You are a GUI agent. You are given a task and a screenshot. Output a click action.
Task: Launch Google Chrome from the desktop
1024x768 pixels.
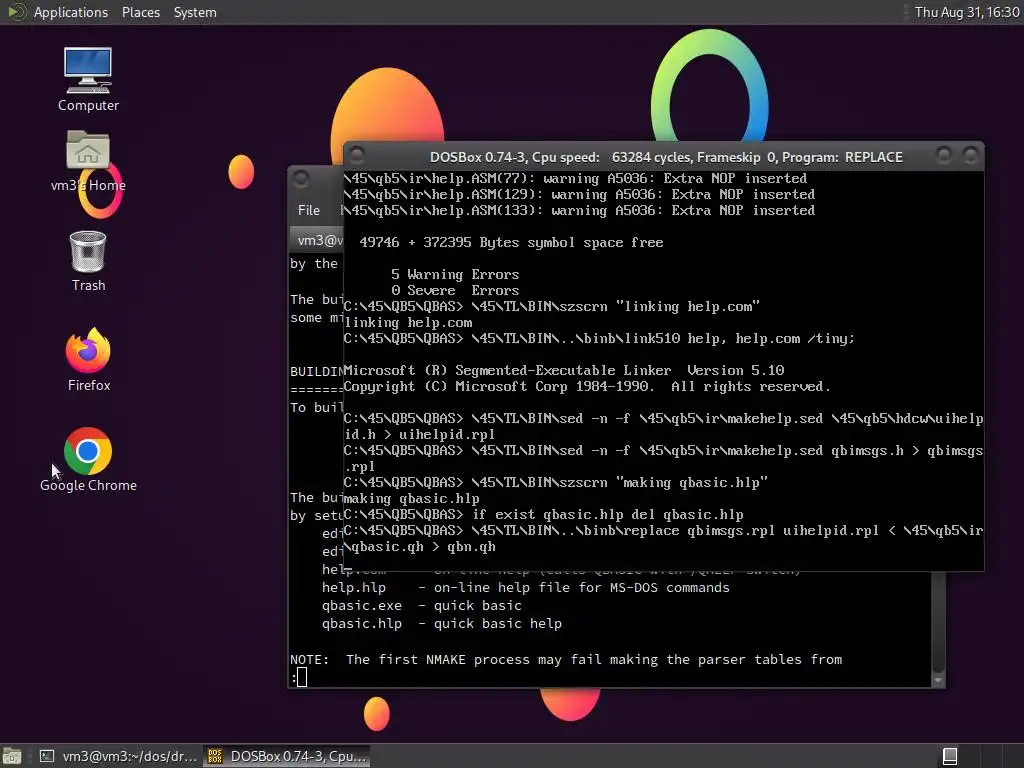pyautogui.click(x=88, y=460)
